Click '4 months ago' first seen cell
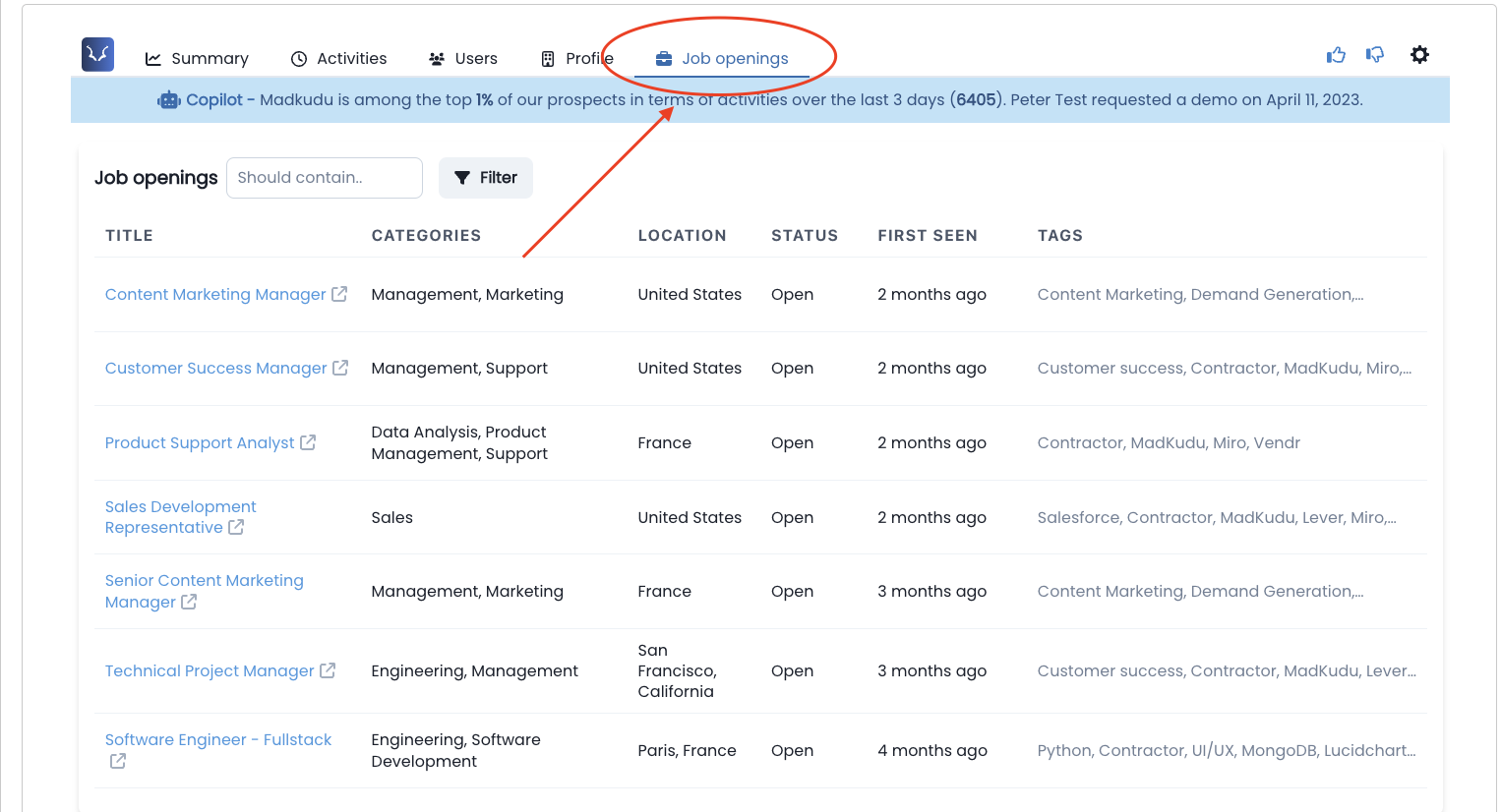 tap(932, 750)
